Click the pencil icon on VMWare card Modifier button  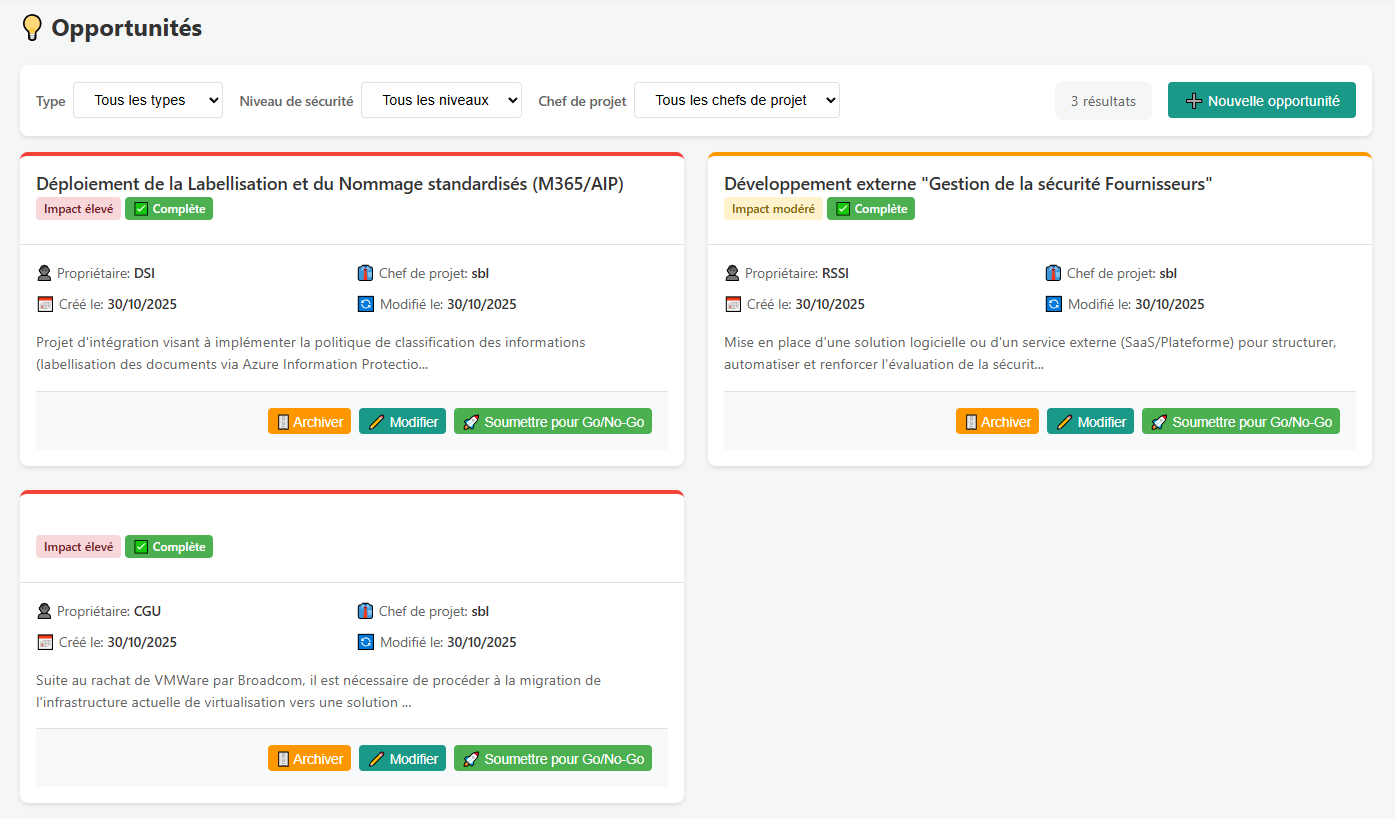point(376,758)
